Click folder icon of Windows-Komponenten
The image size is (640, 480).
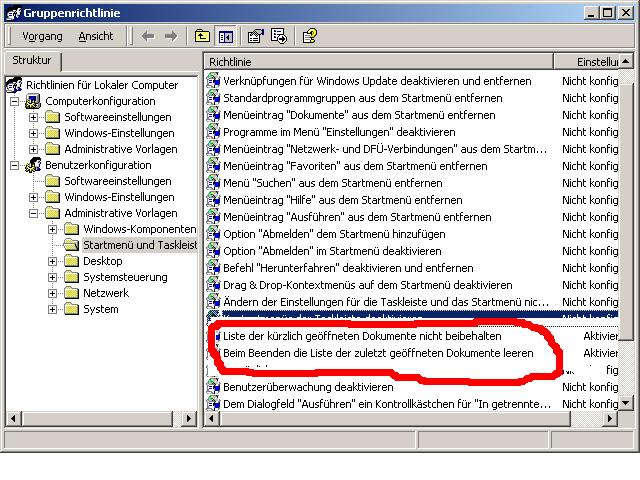point(71,229)
